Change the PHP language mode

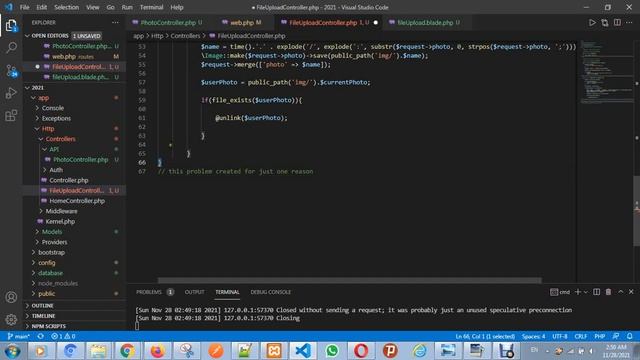[599, 336]
